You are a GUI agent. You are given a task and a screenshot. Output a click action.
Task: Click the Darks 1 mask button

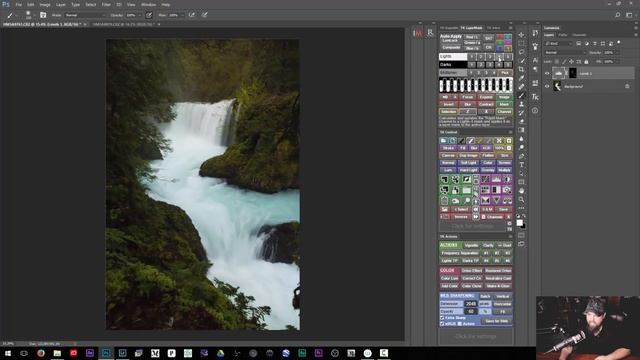472,64
